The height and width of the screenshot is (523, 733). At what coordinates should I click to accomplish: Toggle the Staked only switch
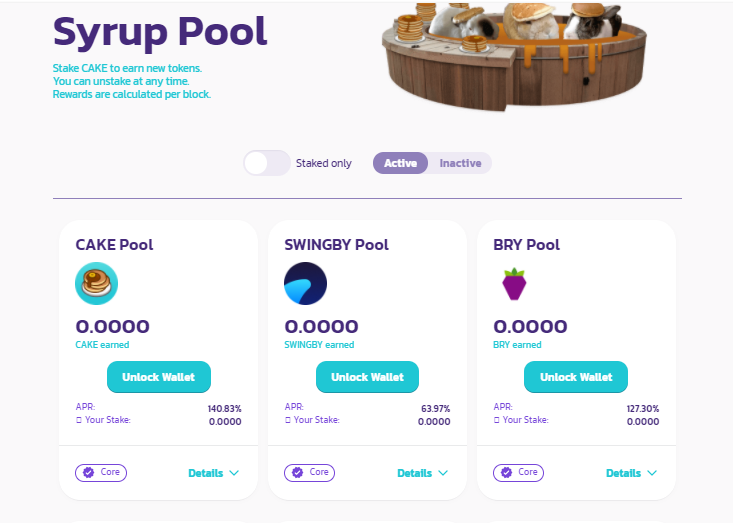click(x=267, y=163)
